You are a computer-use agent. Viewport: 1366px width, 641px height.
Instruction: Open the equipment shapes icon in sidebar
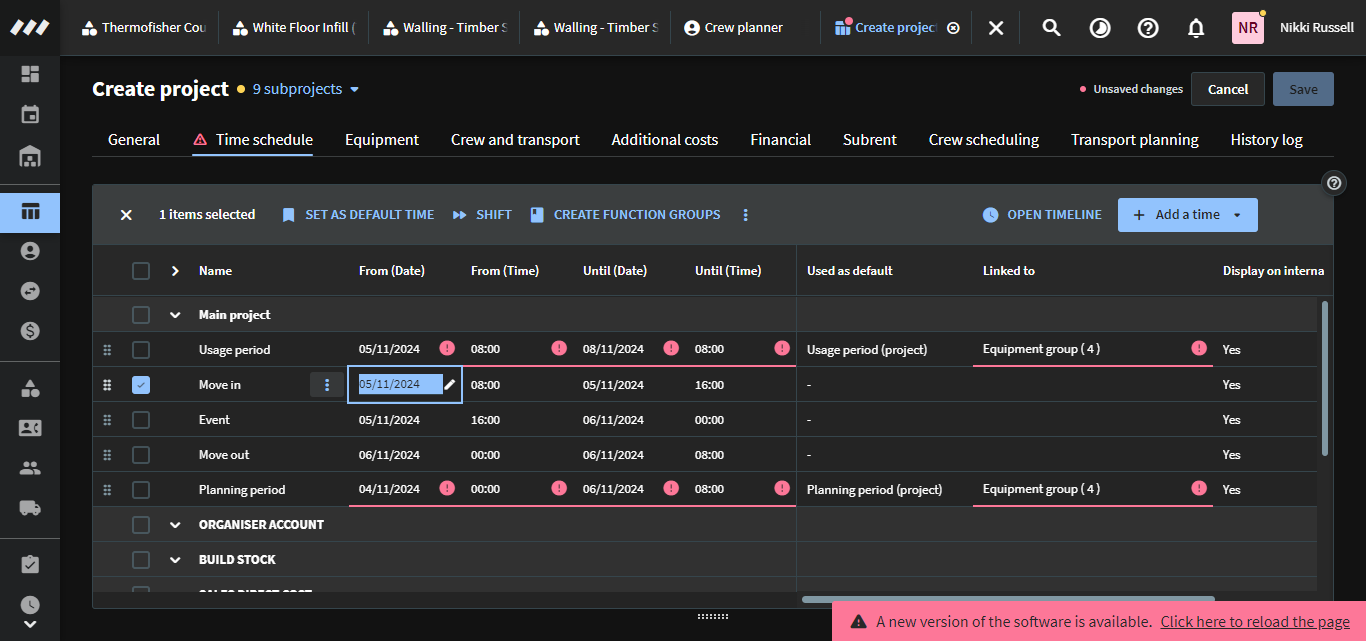click(x=30, y=388)
